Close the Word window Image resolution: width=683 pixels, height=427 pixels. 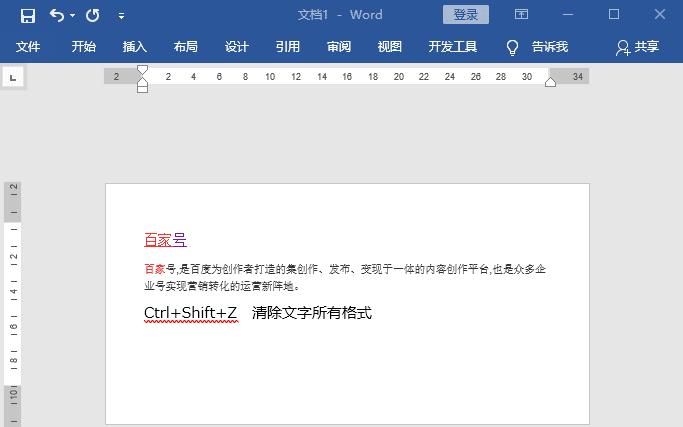pos(659,15)
